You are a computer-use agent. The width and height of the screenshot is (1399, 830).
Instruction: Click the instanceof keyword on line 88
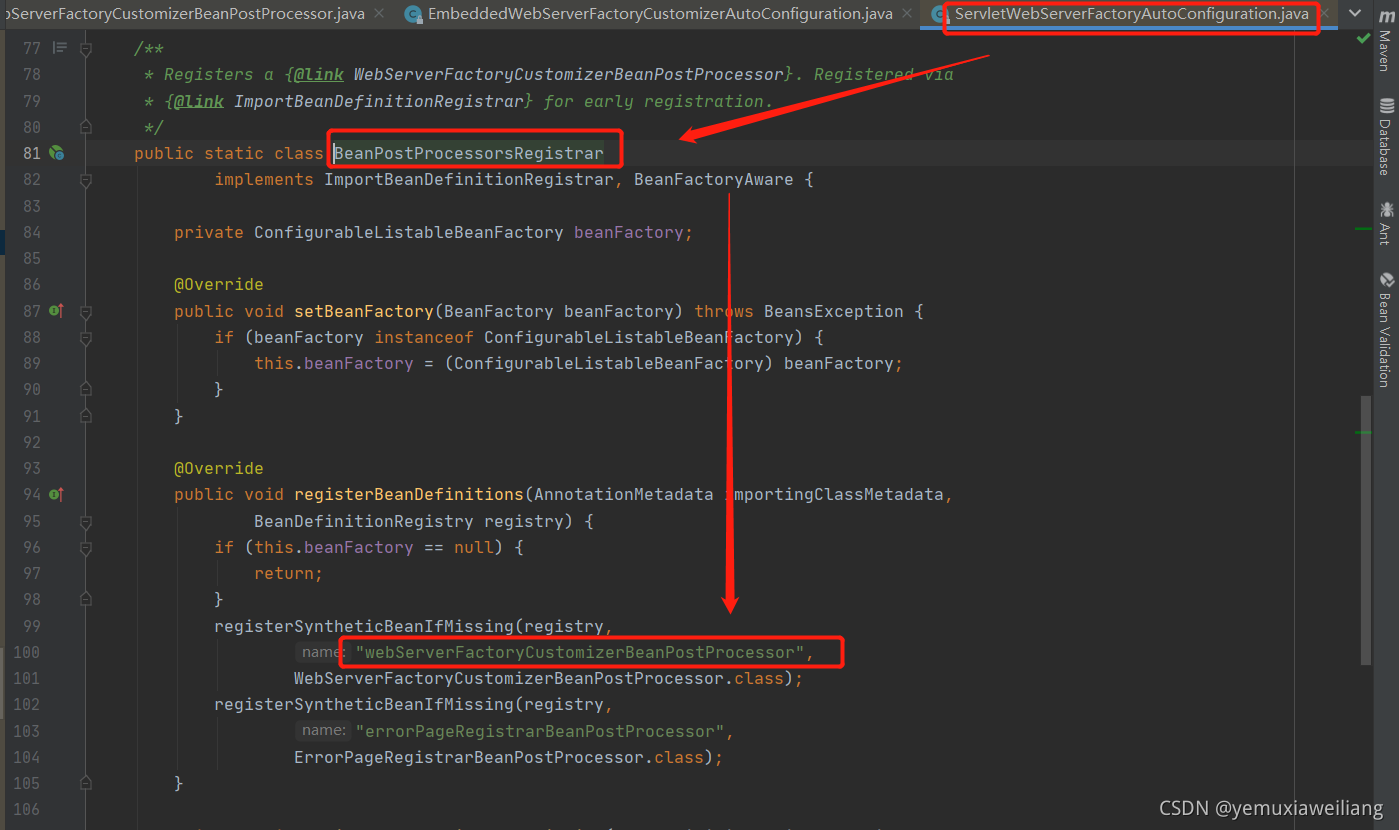click(424, 337)
